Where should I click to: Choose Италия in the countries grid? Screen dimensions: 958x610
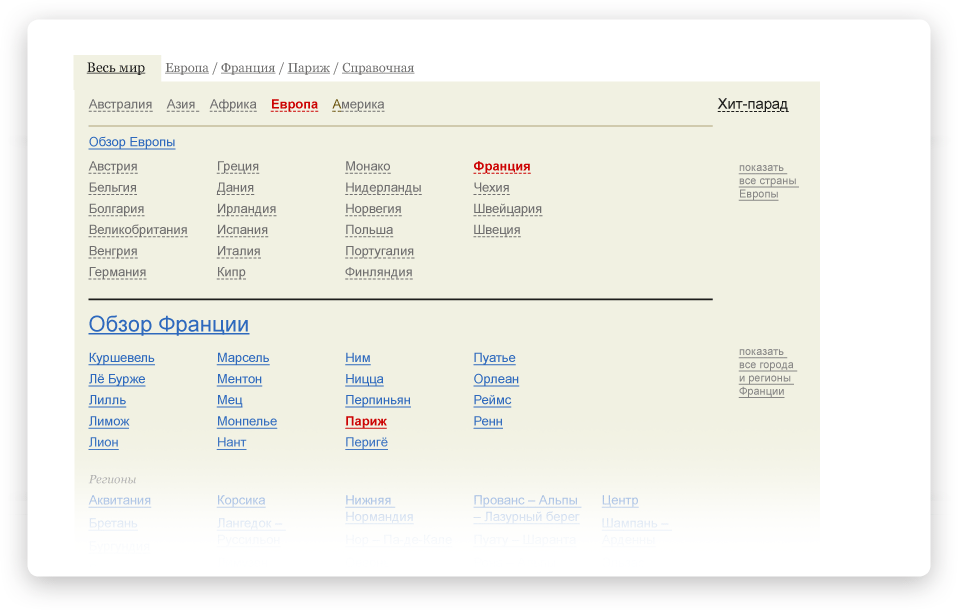(x=238, y=251)
